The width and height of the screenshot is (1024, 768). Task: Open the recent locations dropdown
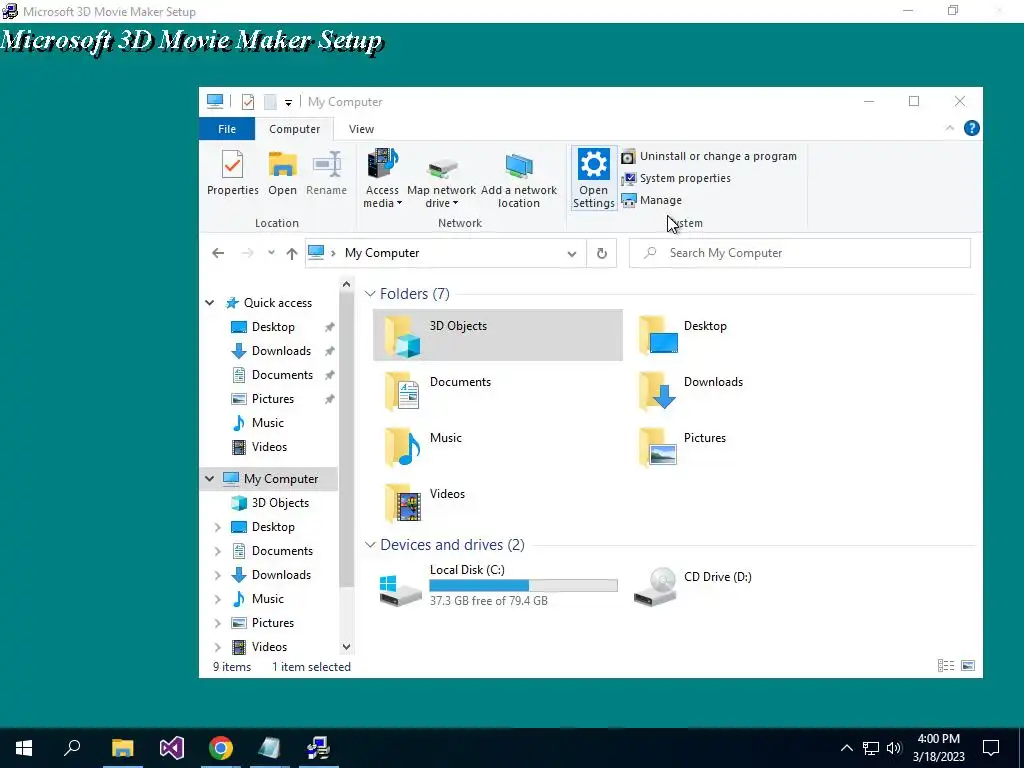(271, 253)
